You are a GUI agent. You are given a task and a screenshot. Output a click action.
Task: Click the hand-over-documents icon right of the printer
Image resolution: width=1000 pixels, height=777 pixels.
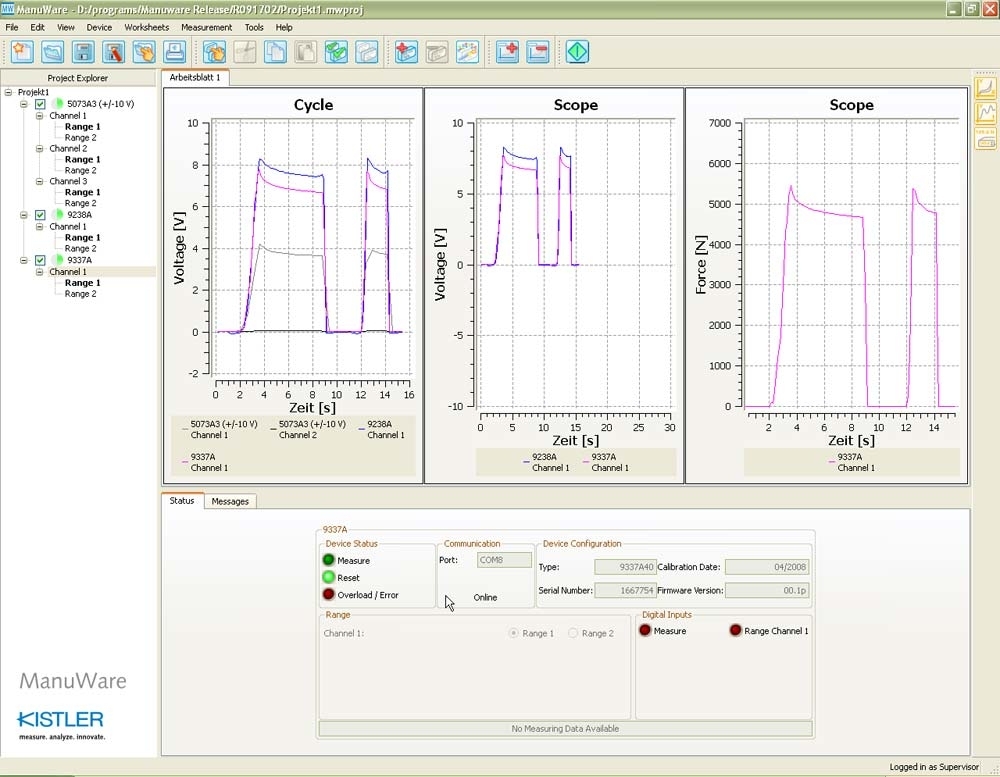tap(215, 52)
